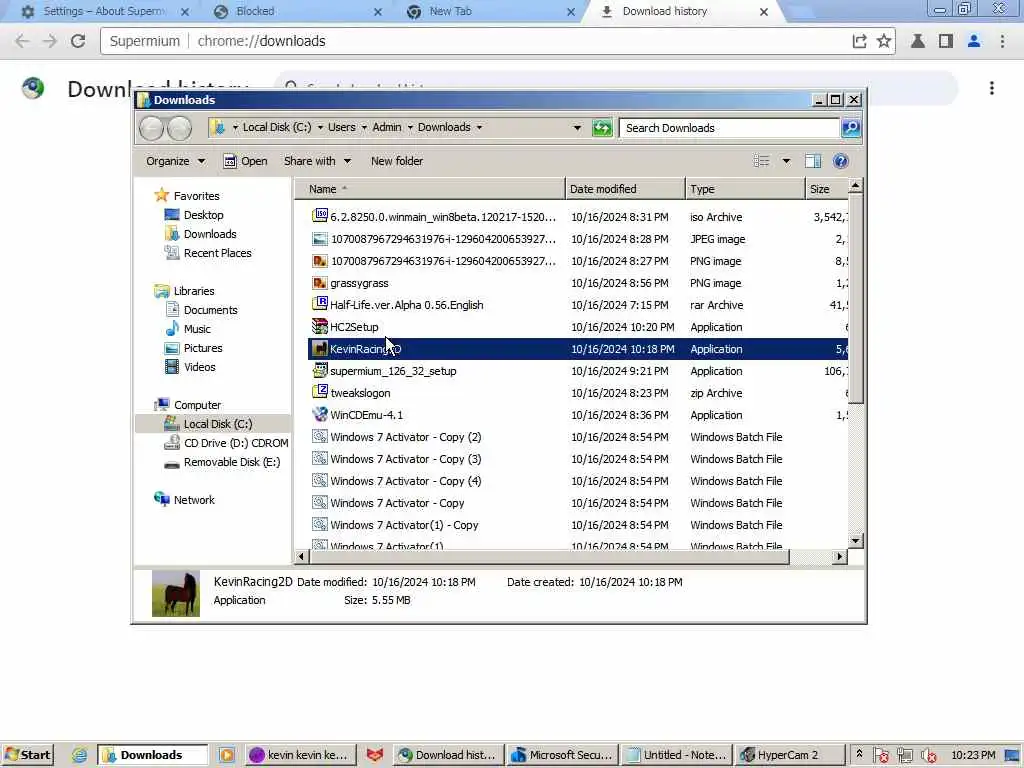Viewport: 1024px width, 768px height.
Task: Click the New folder button
Action: pos(396,161)
